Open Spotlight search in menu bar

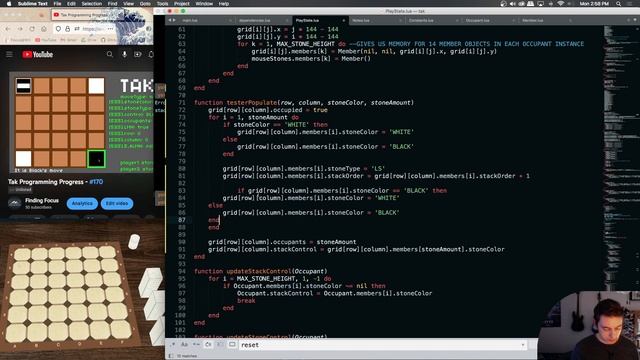(619, 4)
